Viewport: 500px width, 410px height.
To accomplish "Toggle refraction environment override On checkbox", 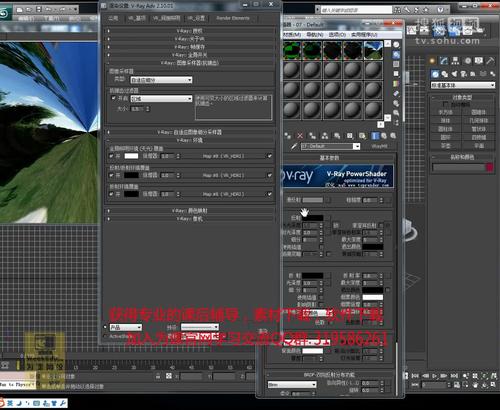I will (112, 194).
